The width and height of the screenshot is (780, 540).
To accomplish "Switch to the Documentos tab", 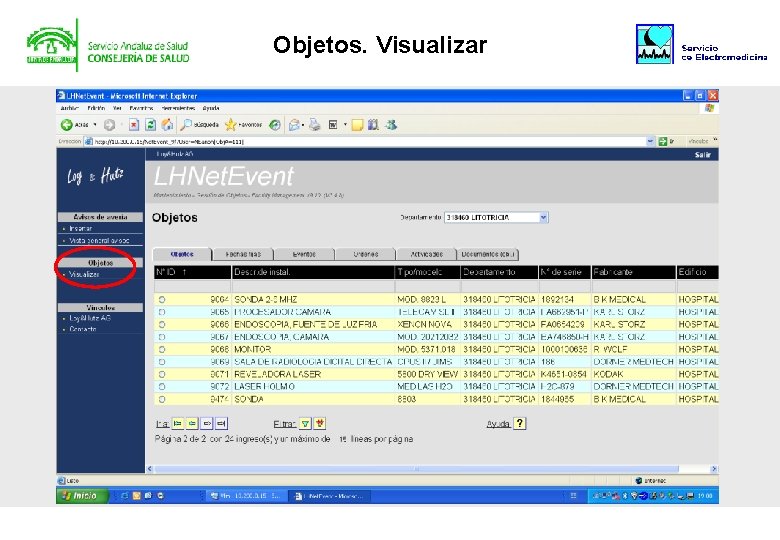I will (x=488, y=254).
